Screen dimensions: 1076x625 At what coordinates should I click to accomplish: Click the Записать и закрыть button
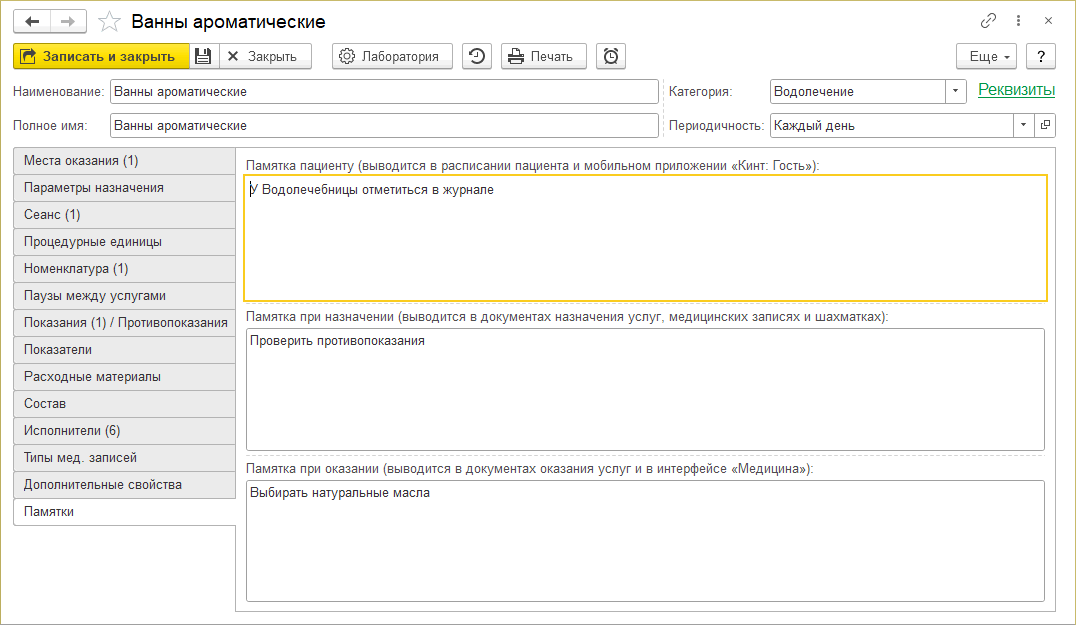[x=101, y=56]
